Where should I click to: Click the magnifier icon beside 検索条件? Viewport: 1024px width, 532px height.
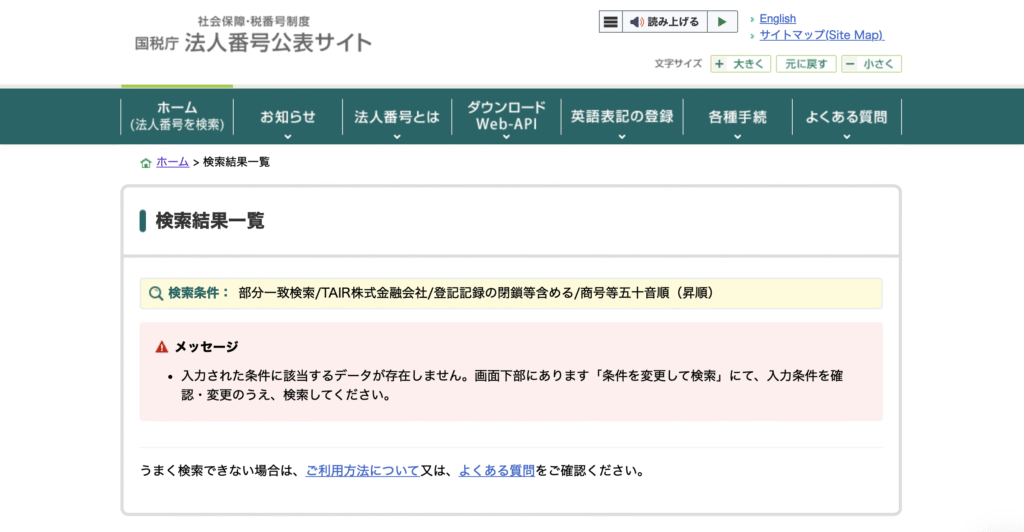(x=155, y=293)
